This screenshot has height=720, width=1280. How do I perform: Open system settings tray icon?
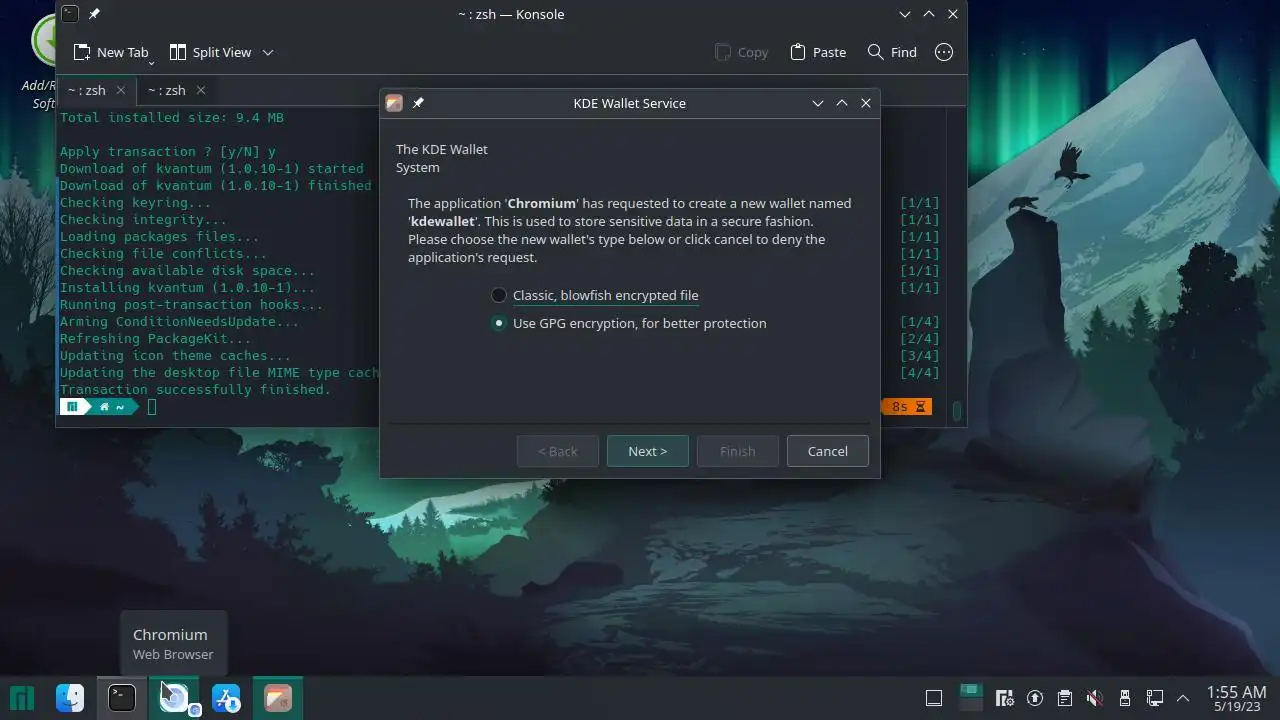[x=1006, y=698]
